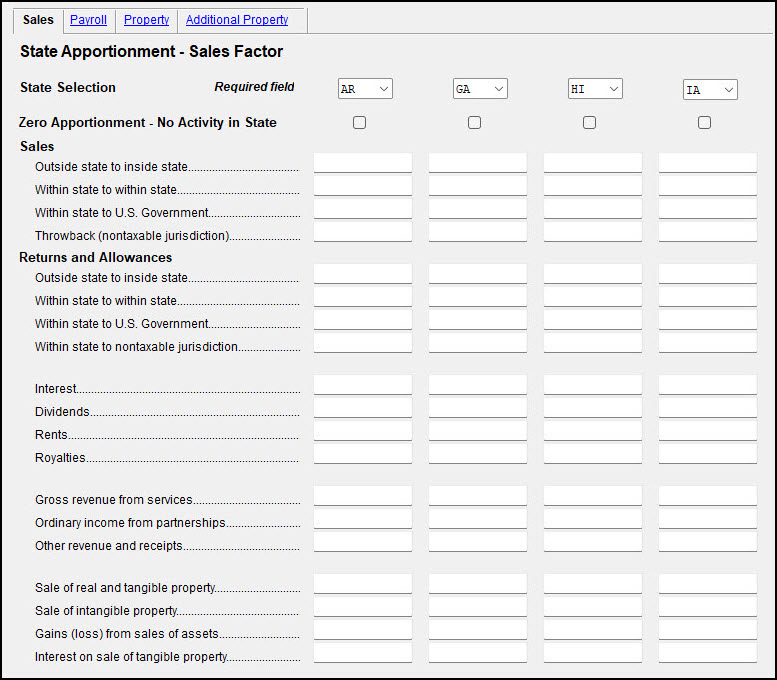This screenshot has width=777, height=680.
Task: Click Within state to nontaxable jurisdiction HI field
Action: [x=593, y=342]
